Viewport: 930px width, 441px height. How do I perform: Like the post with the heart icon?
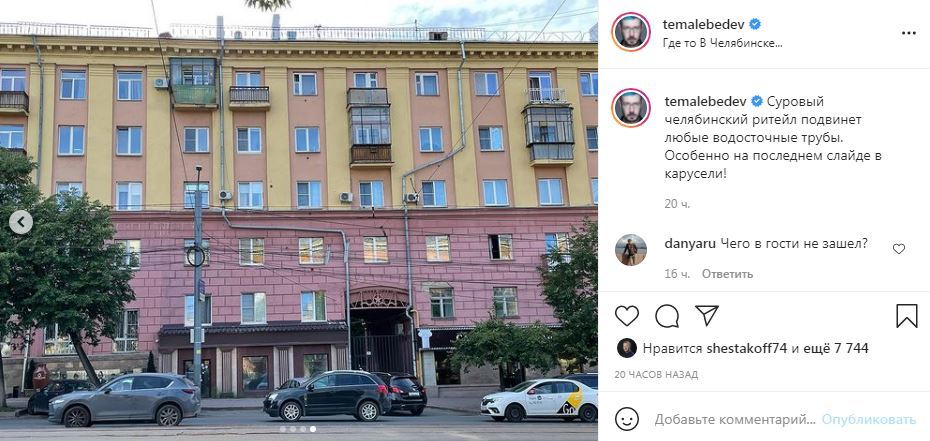pos(626,316)
